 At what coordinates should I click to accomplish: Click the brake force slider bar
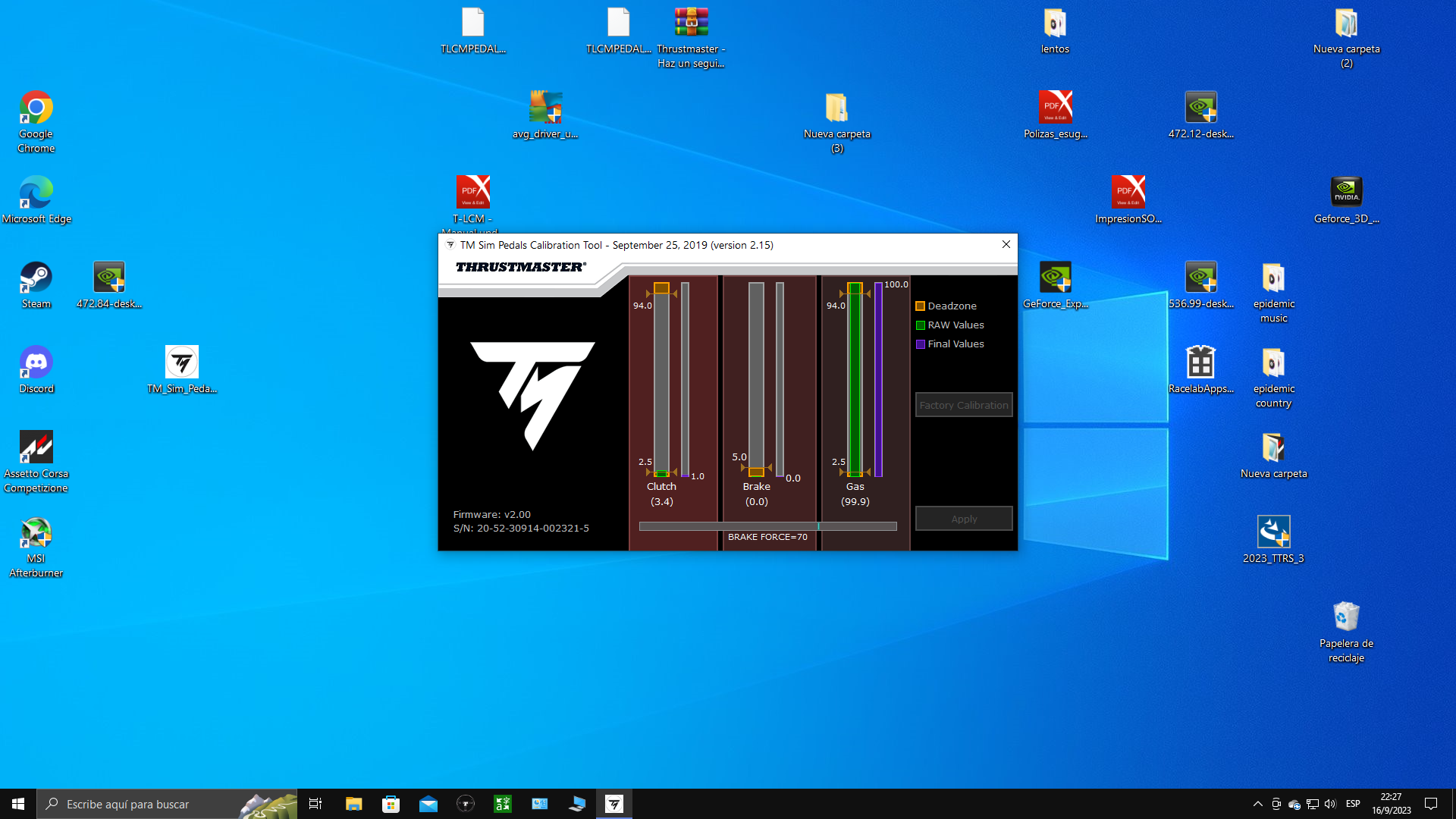767,526
